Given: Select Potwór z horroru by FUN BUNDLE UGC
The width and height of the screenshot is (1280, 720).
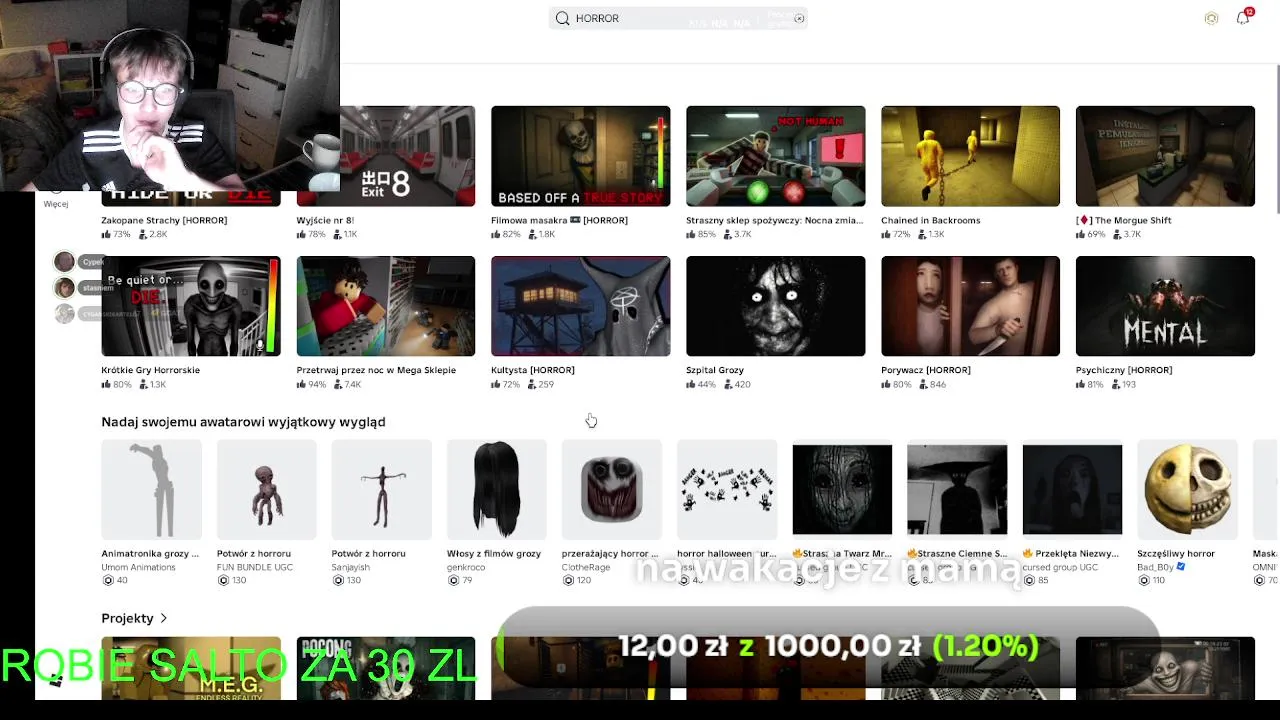Looking at the screenshot, I should (266, 490).
